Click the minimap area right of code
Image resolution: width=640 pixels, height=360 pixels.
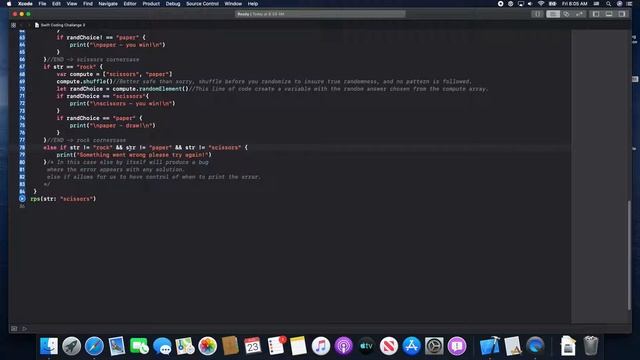pos(598,176)
